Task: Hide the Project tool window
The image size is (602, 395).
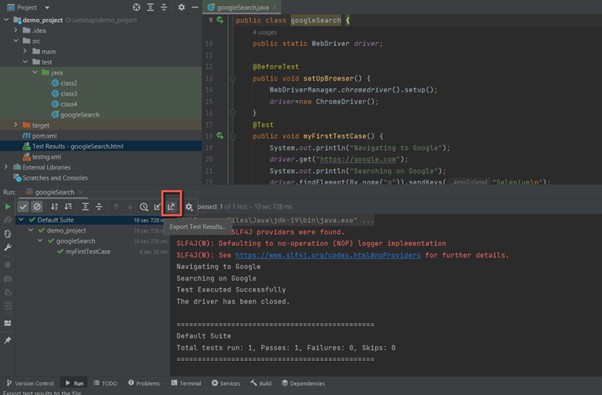Action: pyautogui.click(x=195, y=7)
